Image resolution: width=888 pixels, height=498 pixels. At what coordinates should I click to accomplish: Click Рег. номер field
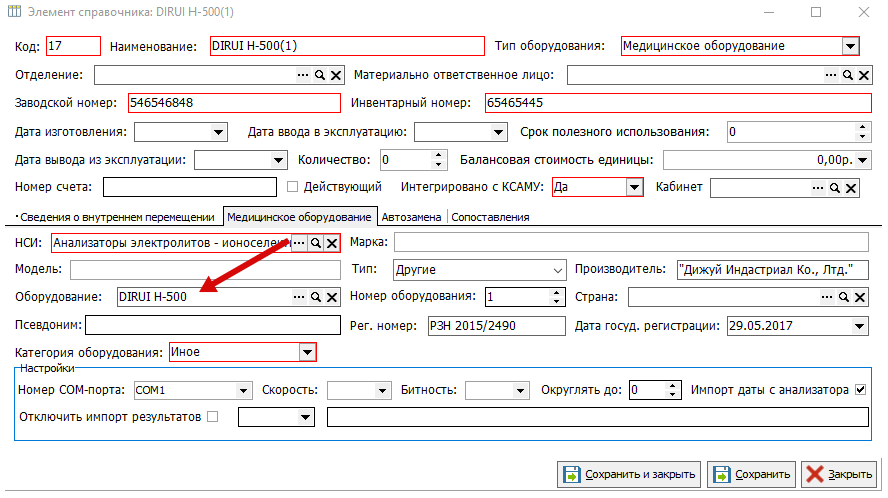tap(496, 326)
